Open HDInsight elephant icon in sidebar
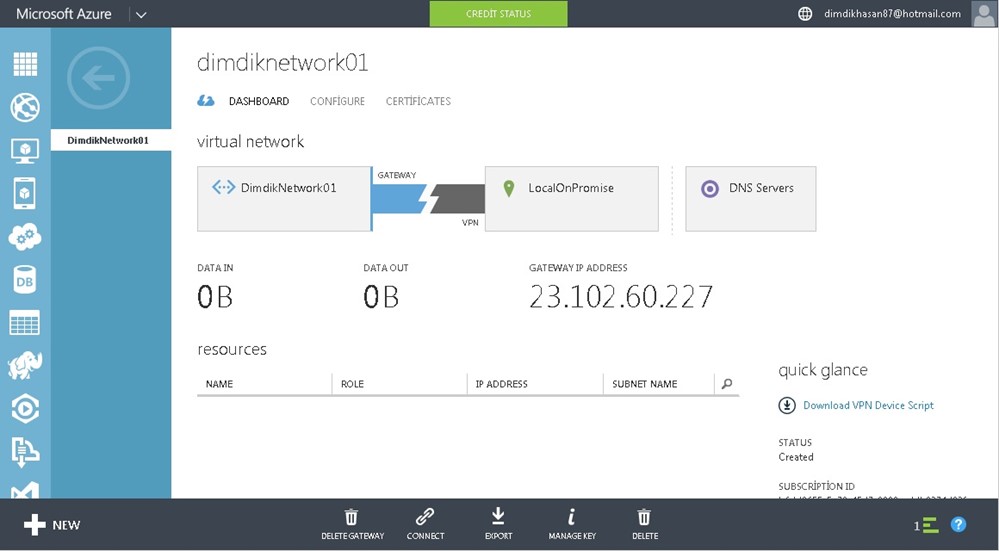Screen dimensions: 999x551 [x=25, y=366]
